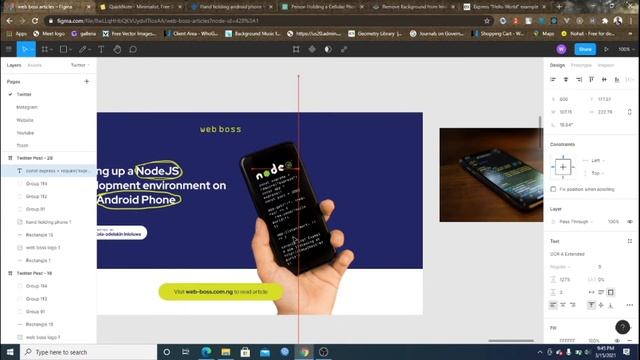The height and width of the screenshot is (360, 640).
Task: Switch to the Layers tab
Action: coord(14,65)
